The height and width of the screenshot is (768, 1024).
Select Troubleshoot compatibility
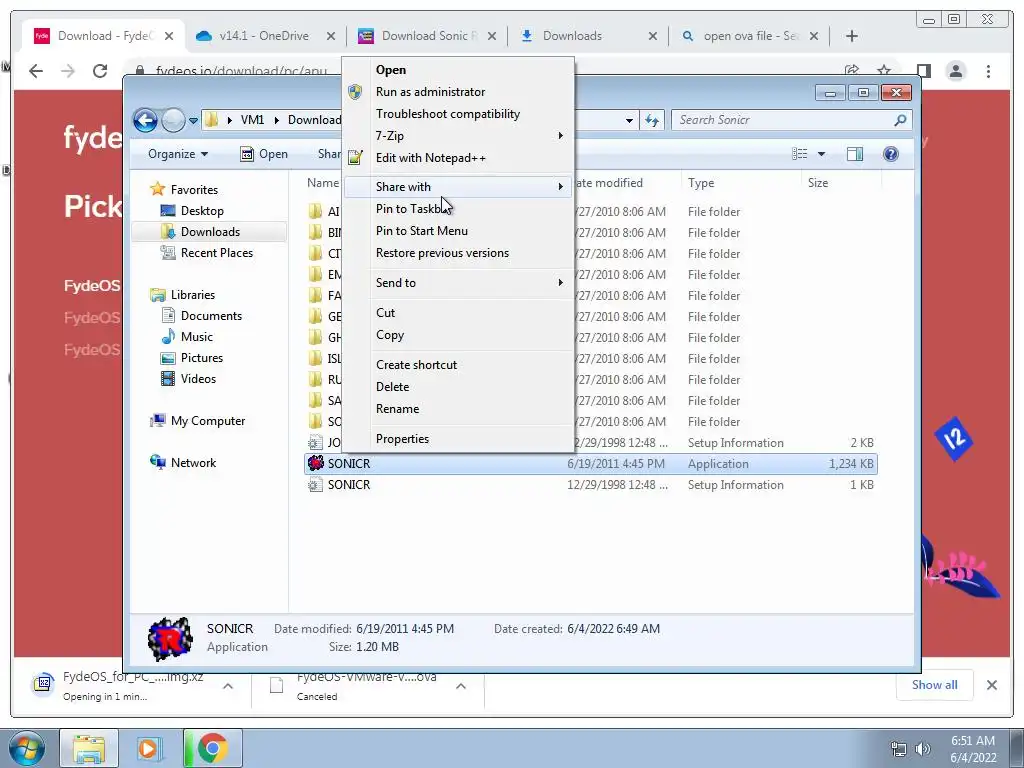[458, 114]
